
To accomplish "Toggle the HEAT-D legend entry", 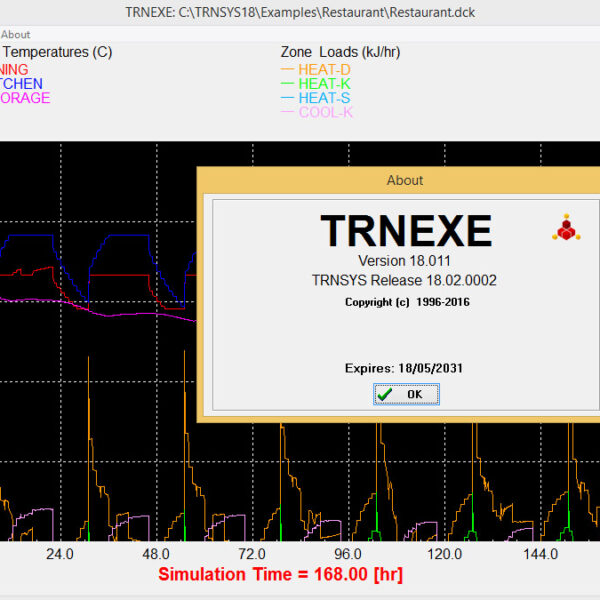I will pyautogui.click(x=315, y=70).
